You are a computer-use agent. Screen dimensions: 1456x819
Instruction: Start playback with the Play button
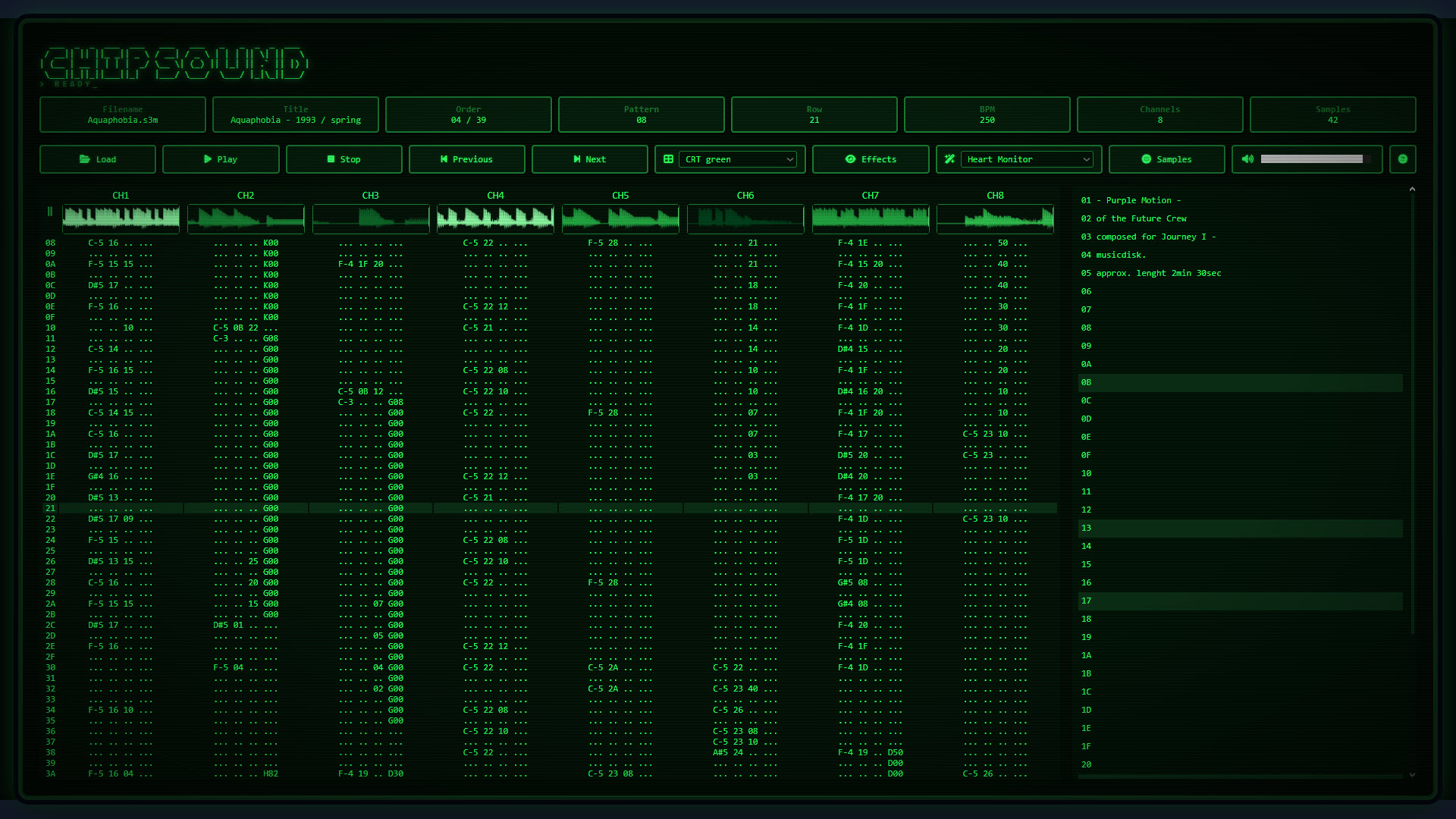click(x=221, y=159)
